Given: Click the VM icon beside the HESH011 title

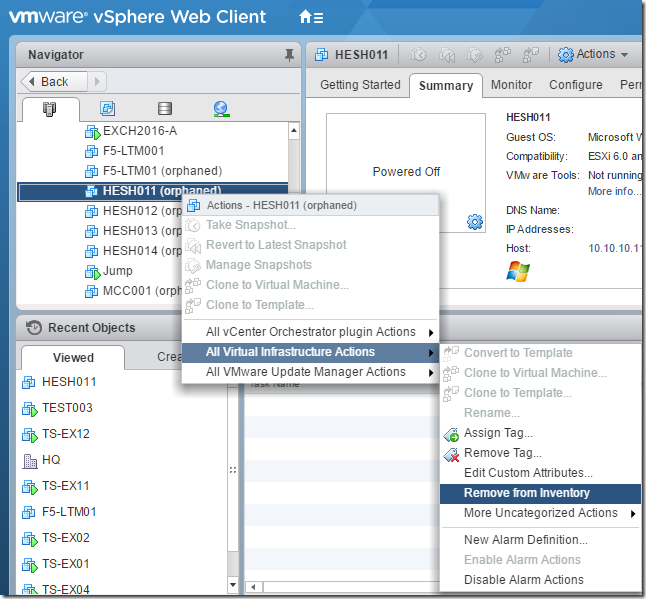Looking at the screenshot, I should click(321, 55).
